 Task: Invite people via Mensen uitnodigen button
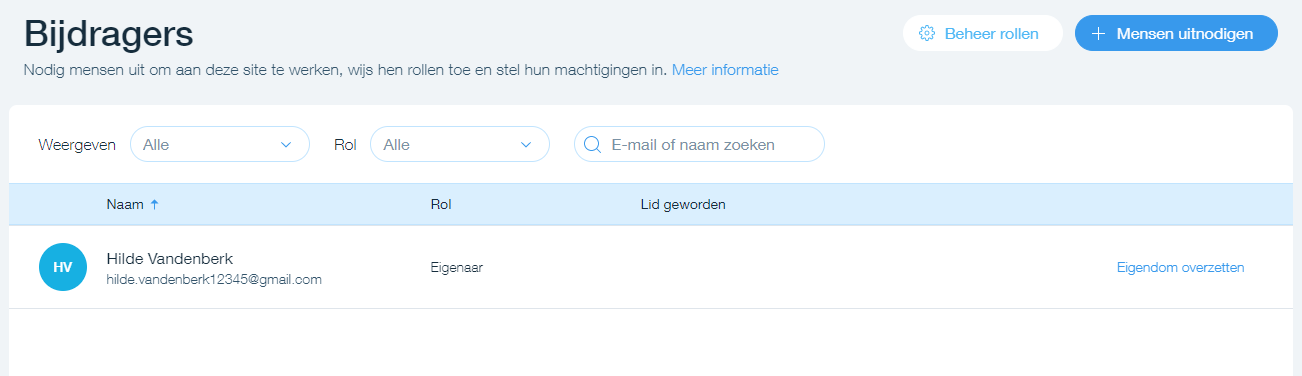[1176, 33]
